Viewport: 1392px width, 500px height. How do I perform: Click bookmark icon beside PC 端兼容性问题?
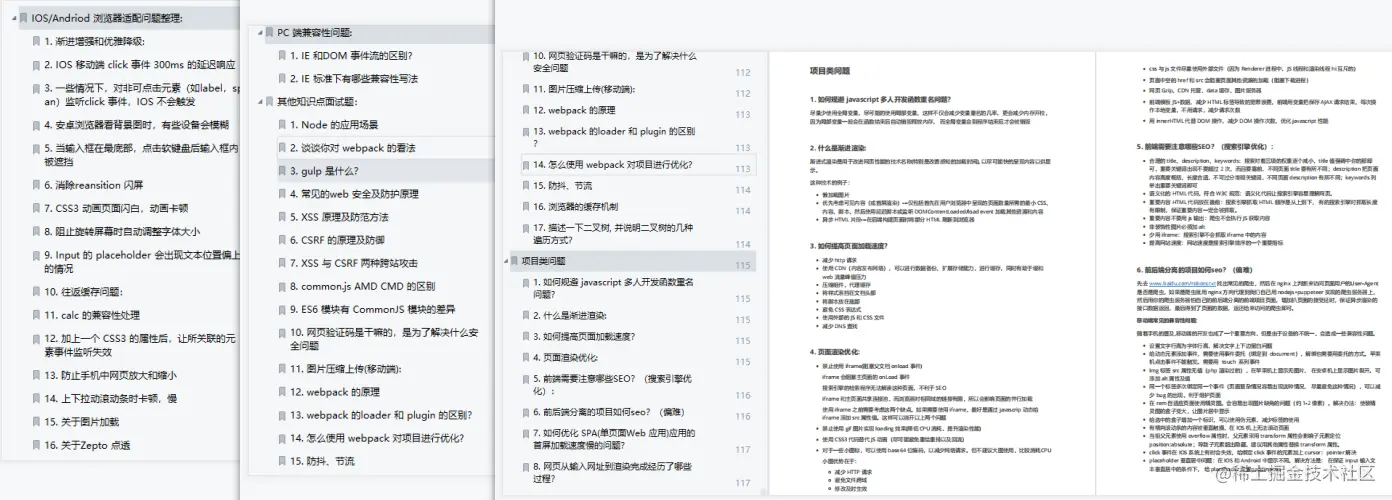pos(268,33)
